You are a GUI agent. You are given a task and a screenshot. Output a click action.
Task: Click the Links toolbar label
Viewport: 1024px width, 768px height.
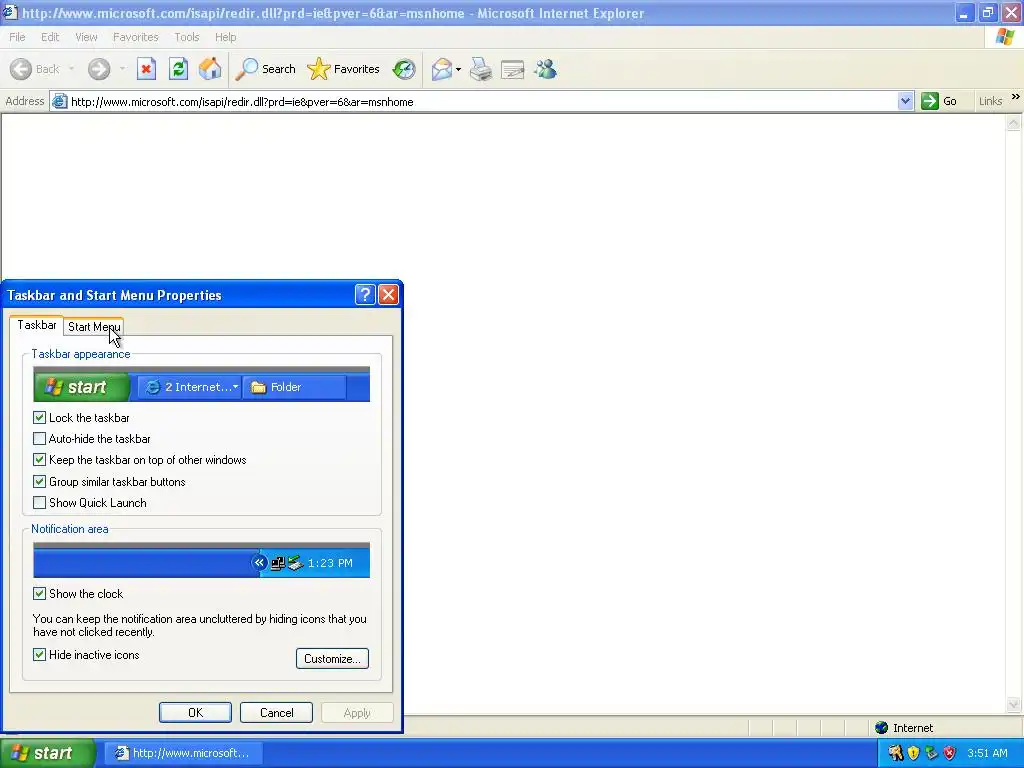[x=990, y=101]
